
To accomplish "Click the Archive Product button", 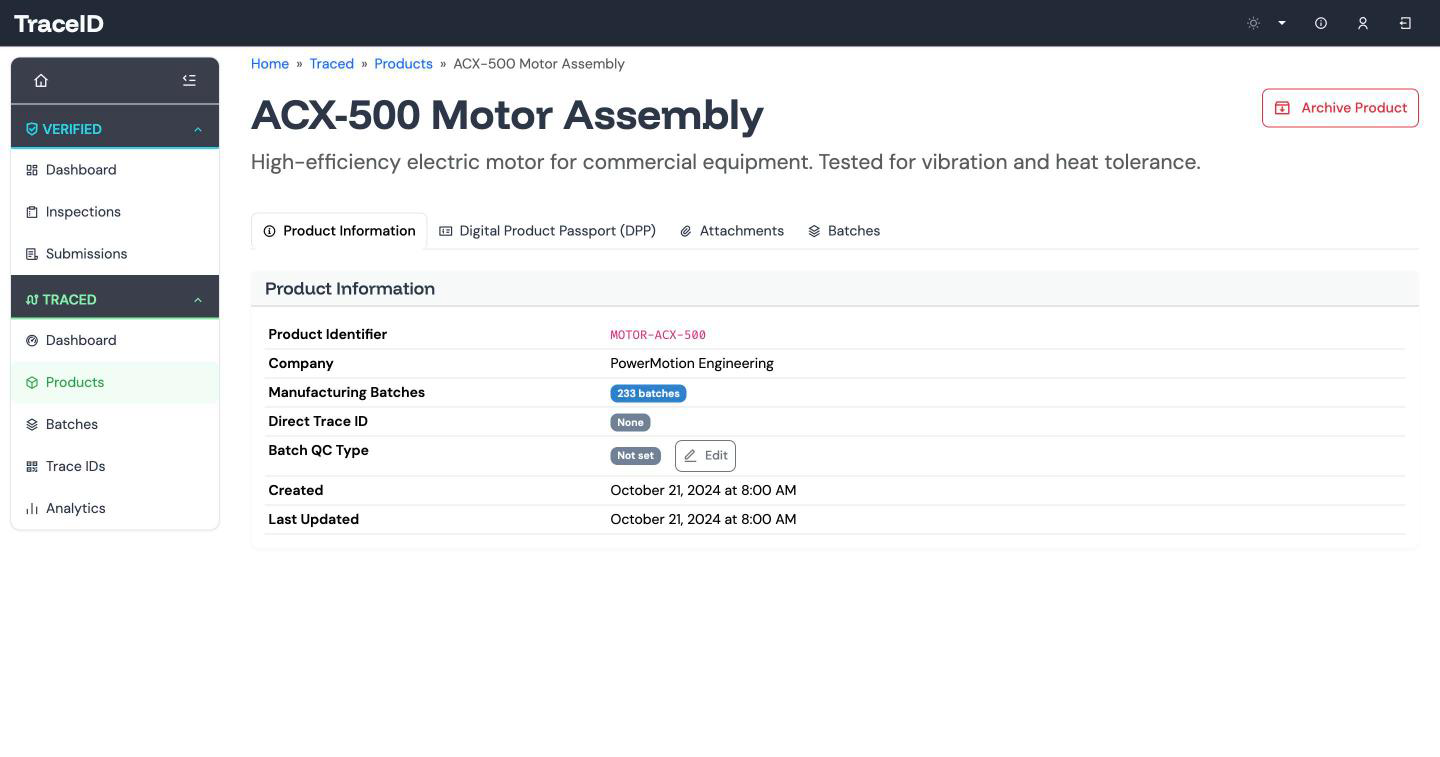I will point(1340,108).
